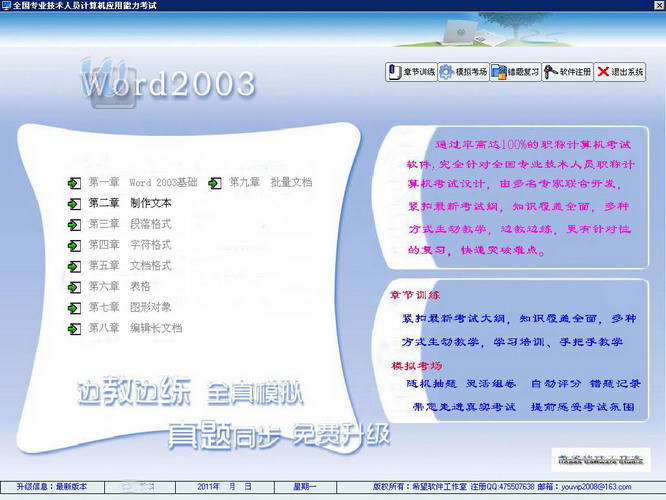Viewport: 666px width, 500px height.
Task: Select the arrow icon for 第九章 批量文档
Action: click(215, 183)
